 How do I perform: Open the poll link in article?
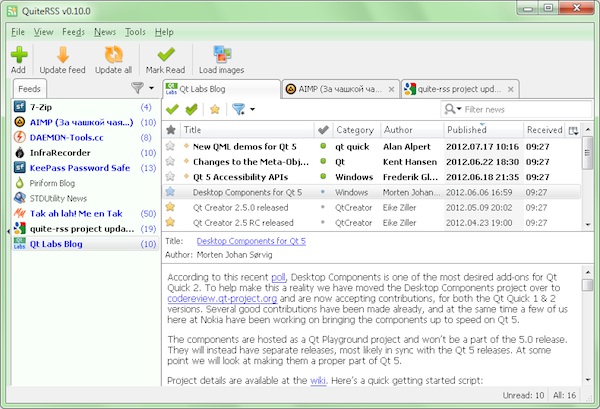278,277
